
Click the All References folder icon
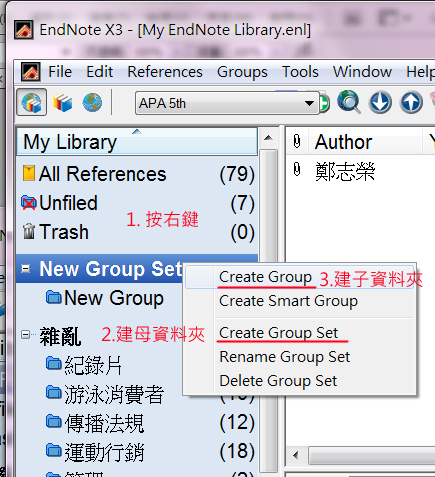pyautogui.click(x=29, y=173)
